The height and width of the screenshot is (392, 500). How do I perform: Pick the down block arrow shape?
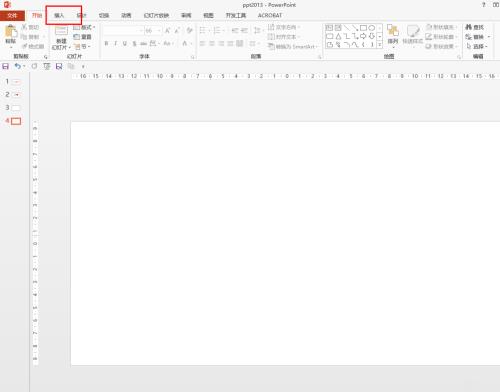[372, 36]
